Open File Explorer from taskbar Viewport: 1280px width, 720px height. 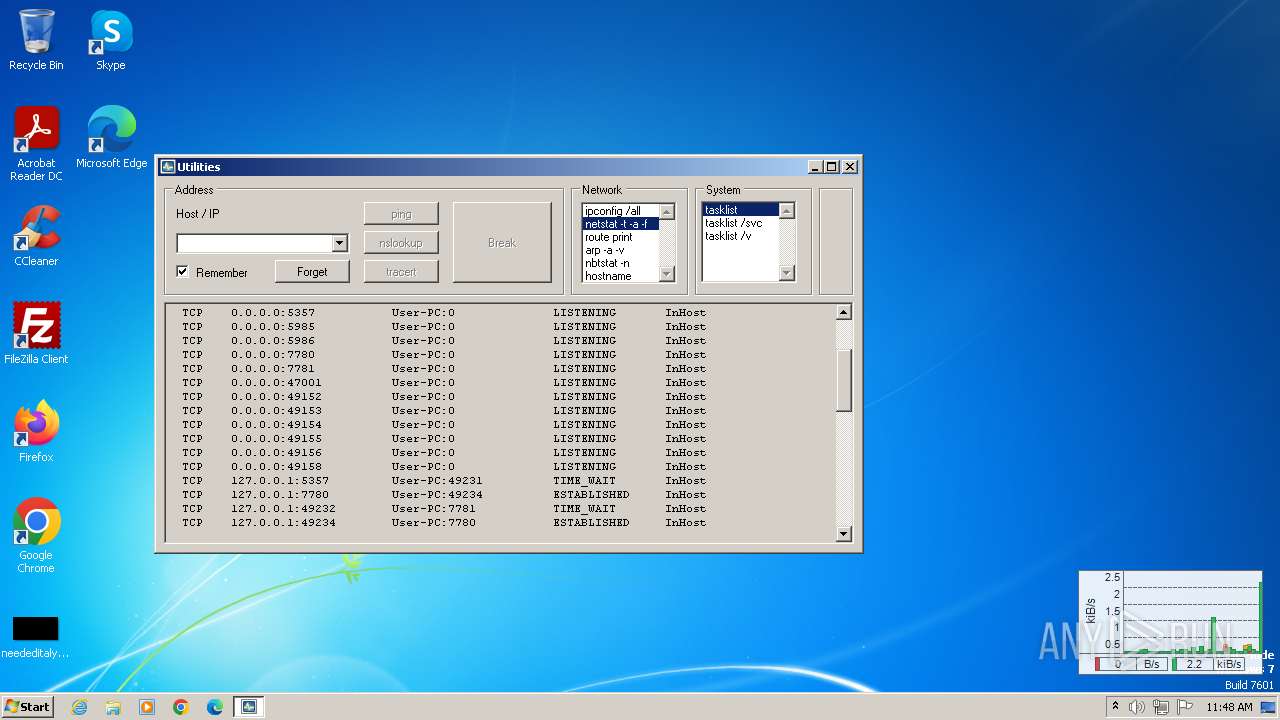[x=113, y=707]
